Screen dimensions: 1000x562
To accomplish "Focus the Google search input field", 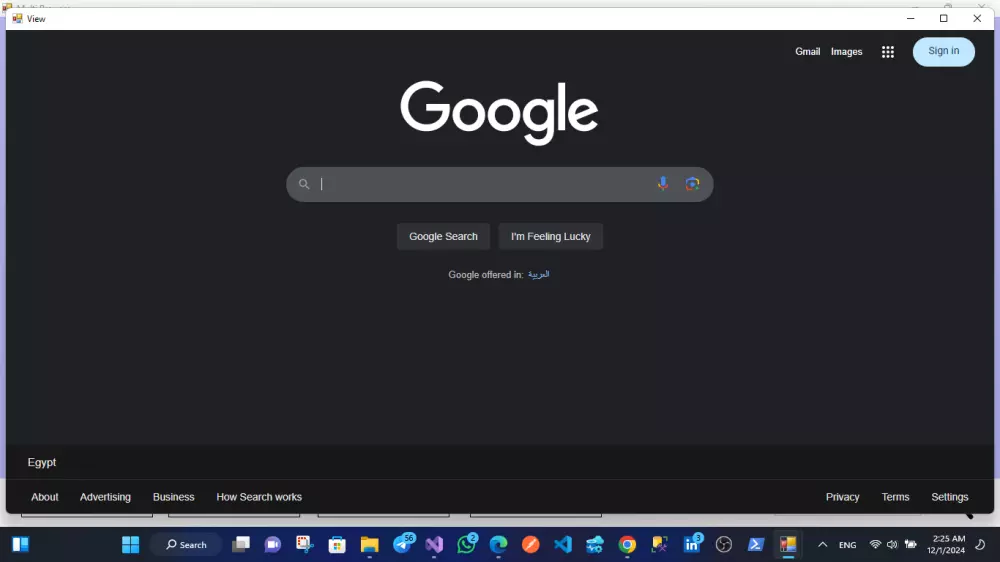I will click(485, 184).
